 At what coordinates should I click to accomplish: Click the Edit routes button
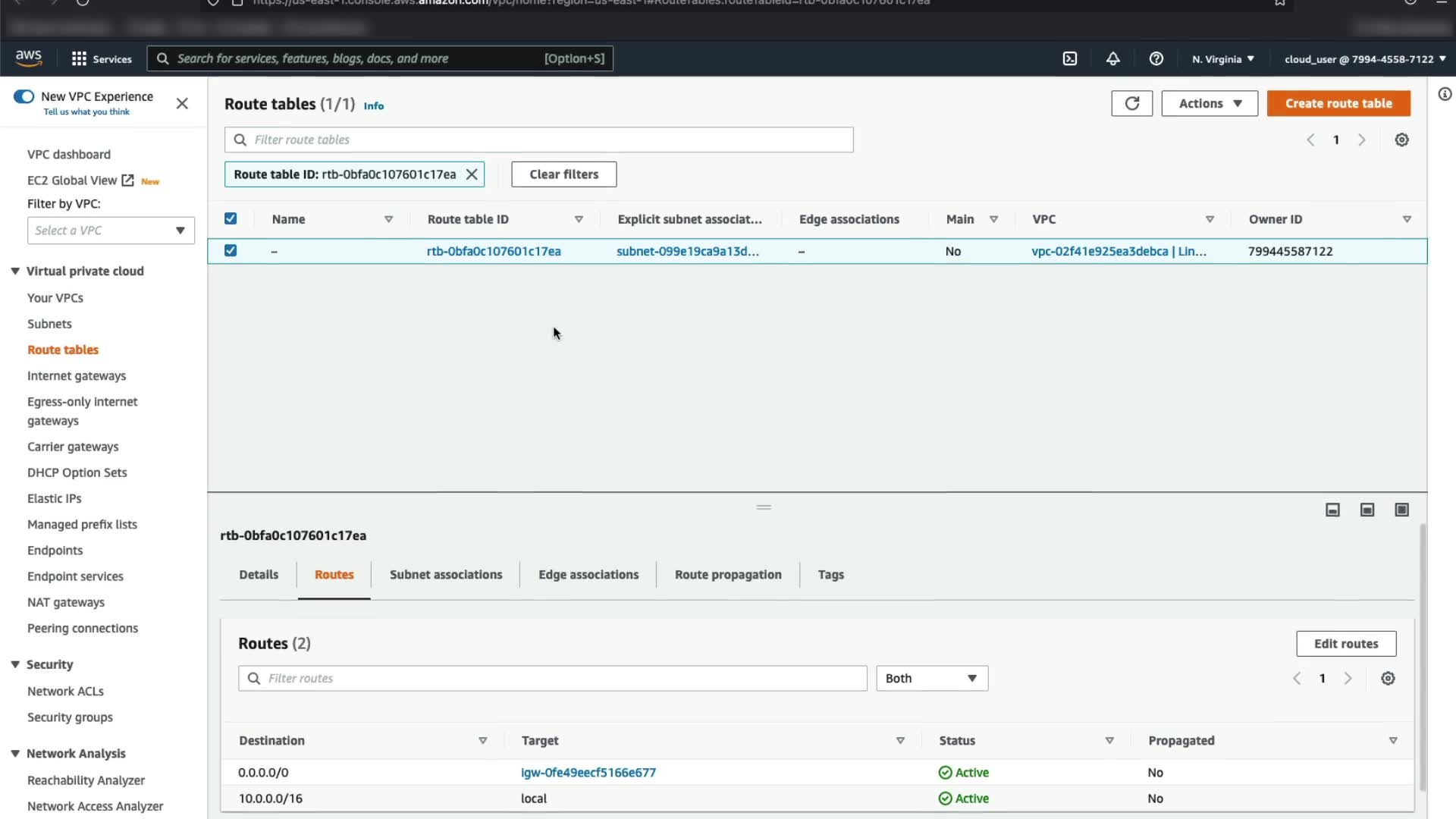click(1345, 643)
